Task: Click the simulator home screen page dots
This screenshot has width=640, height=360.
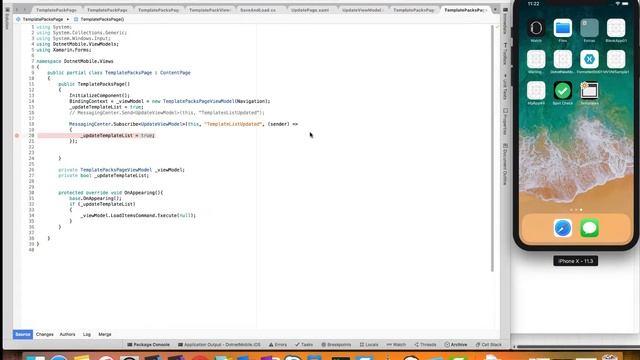Action: click(x=576, y=210)
